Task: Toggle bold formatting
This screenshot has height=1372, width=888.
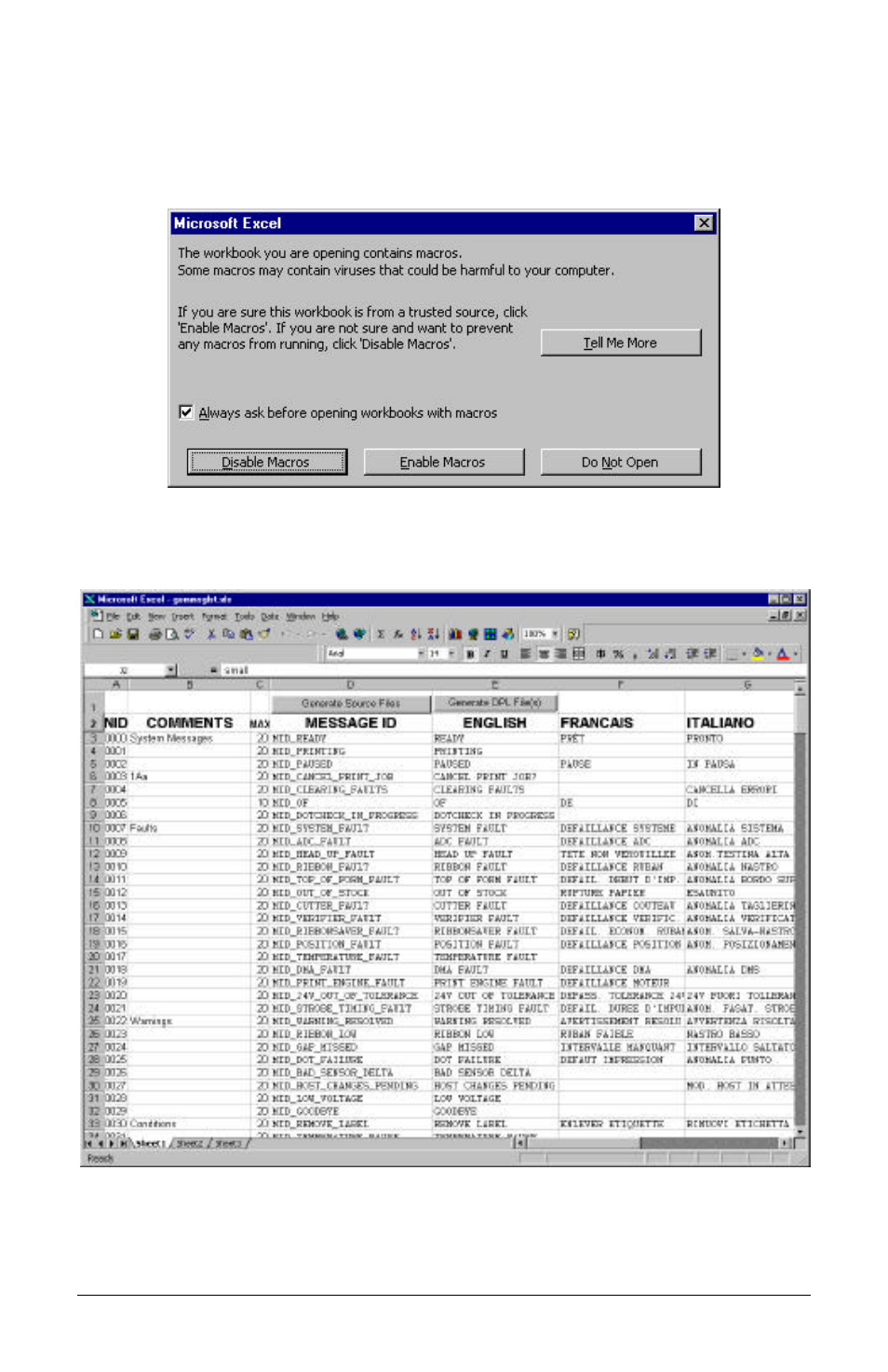Action: [471, 654]
